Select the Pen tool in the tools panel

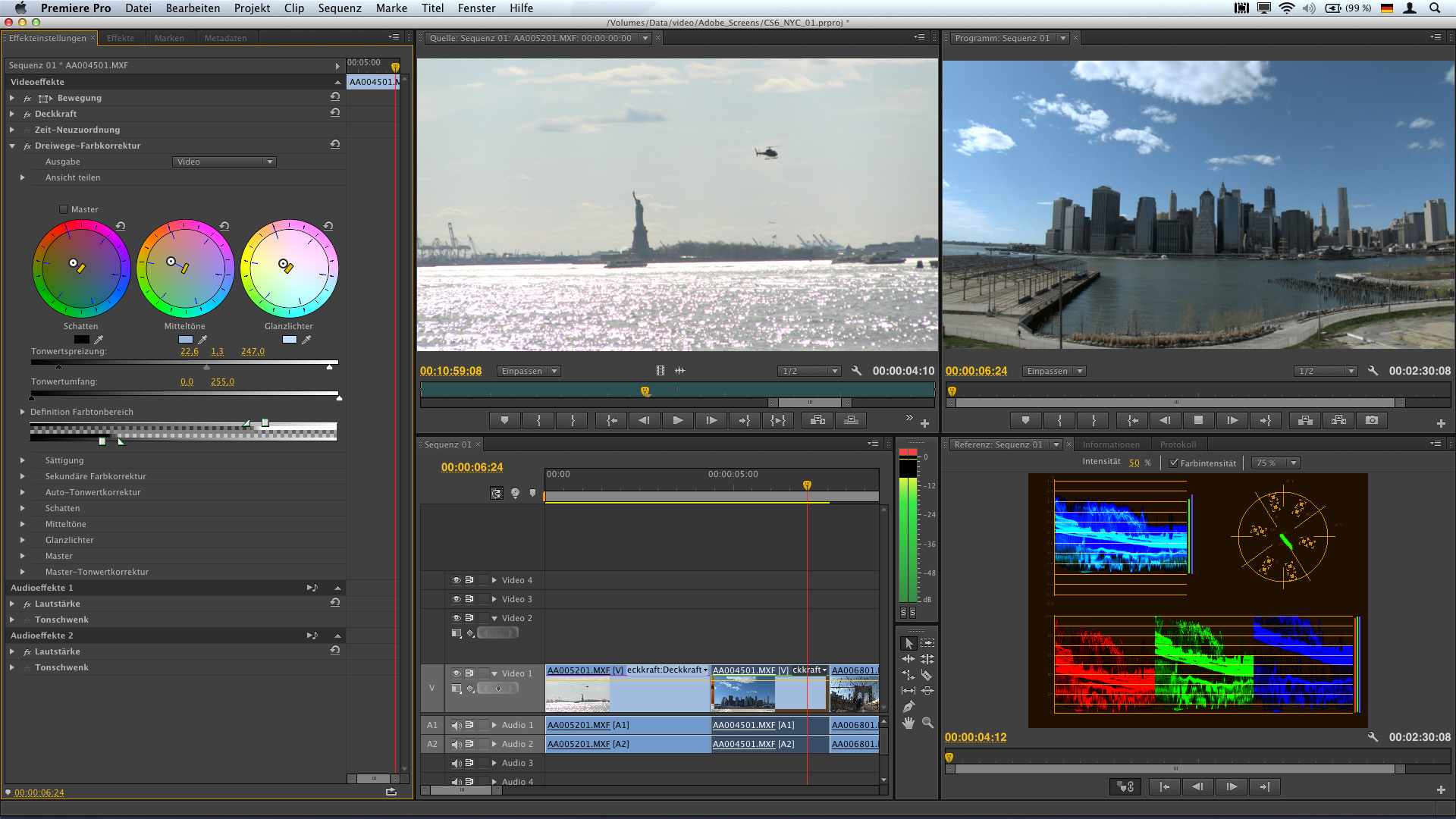tap(908, 707)
